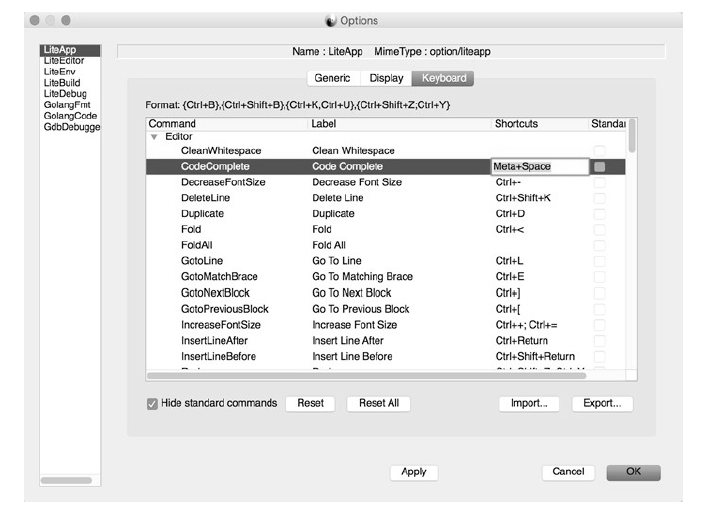Click the Reset All button

[379, 403]
